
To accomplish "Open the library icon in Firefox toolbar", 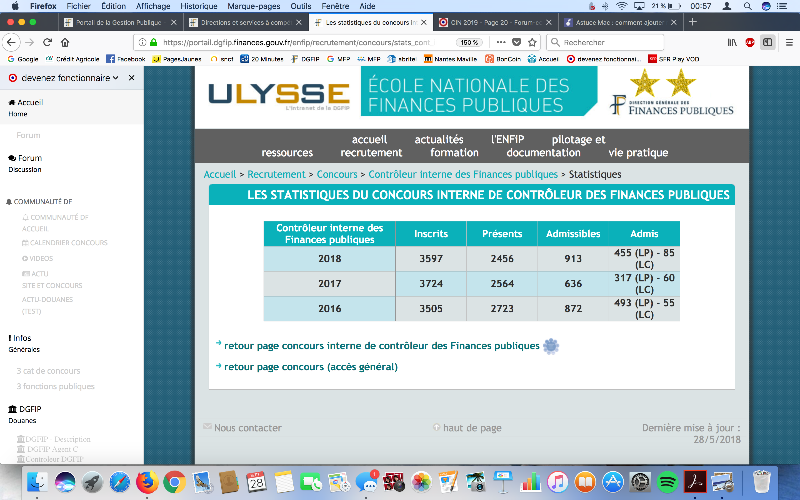I will (x=732, y=42).
